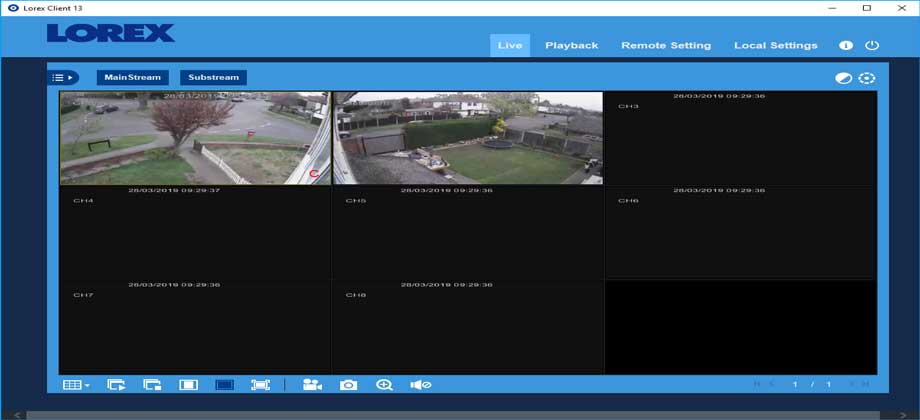The width and height of the screenshot is (920, 420).
Task: Expand the device list panel
Action: tap(63, 77)
